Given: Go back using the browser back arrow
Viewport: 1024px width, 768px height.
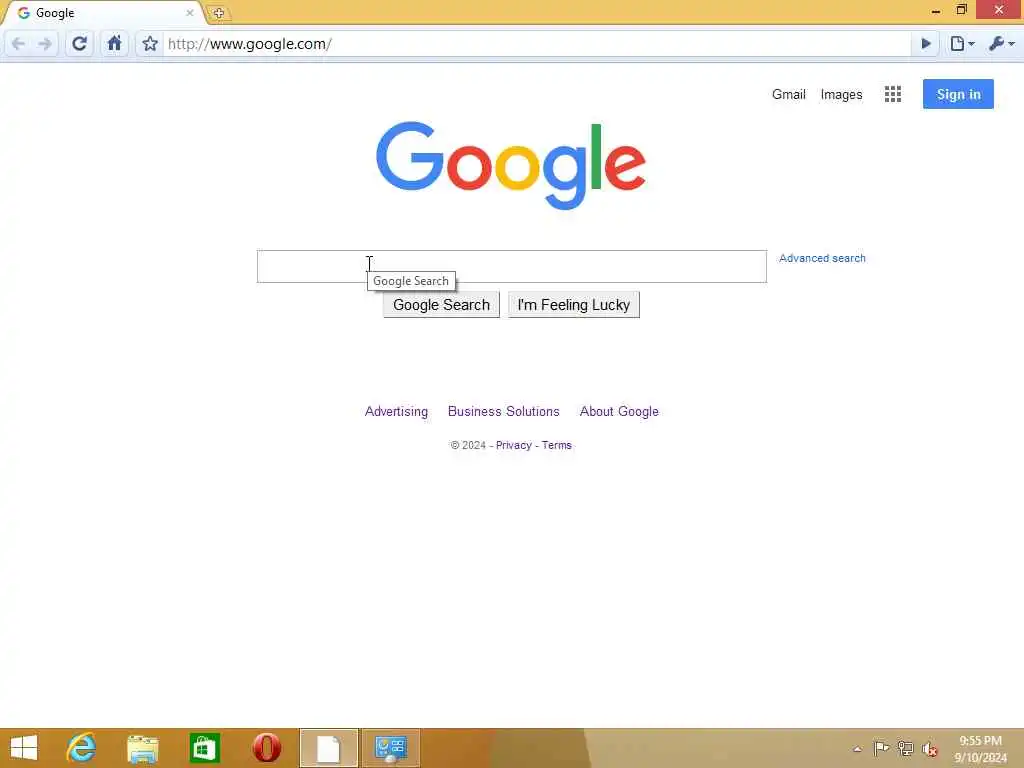Looking at the screenshot, I should click(x=18, y=44).
